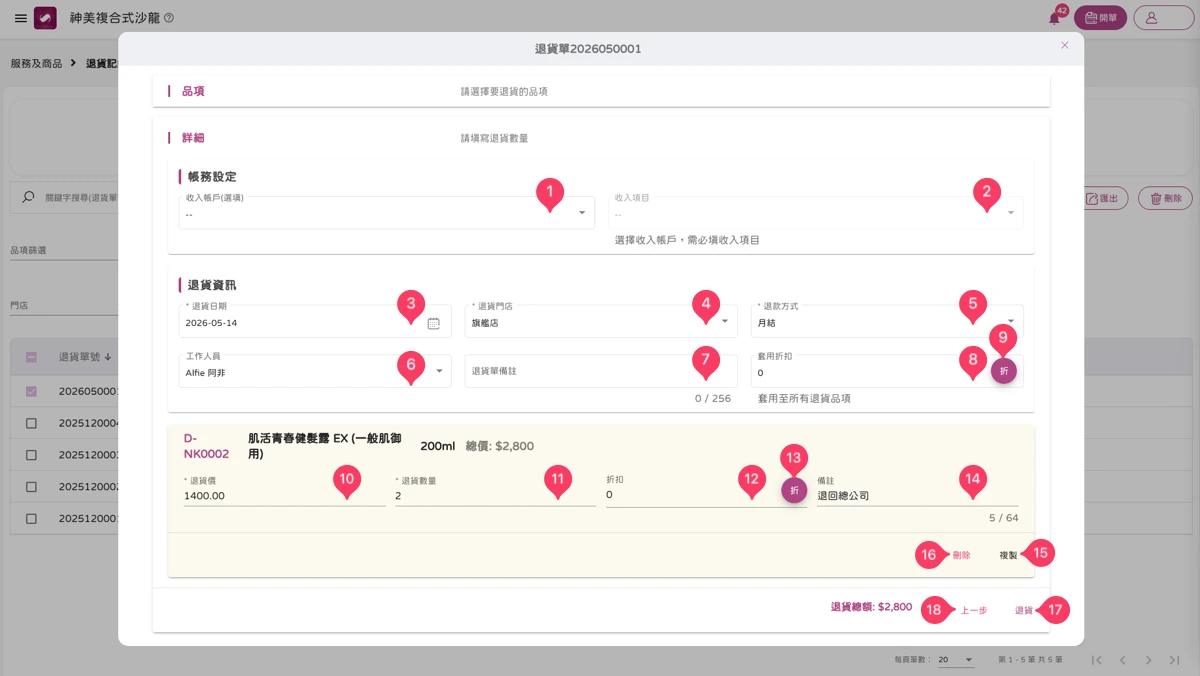
Task: Click the 第 1 - 5 筆 共 5 筆 text
Action: click(x=1030, y=660)
